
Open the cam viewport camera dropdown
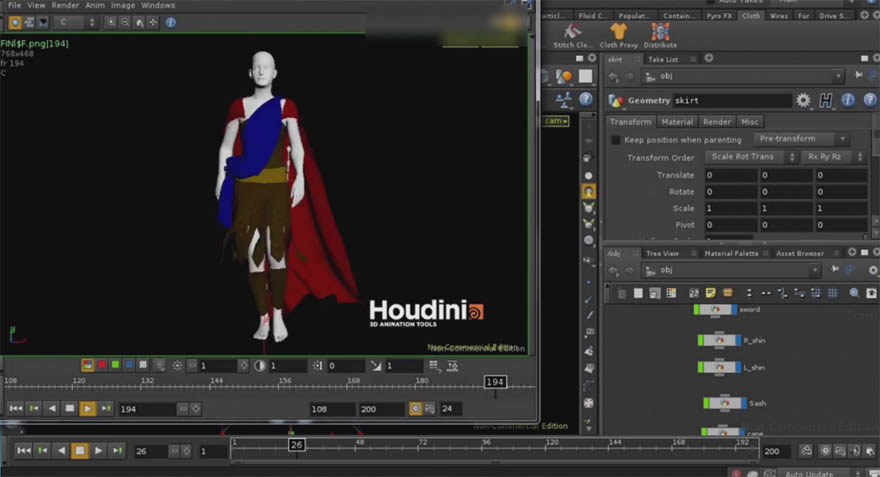point(556,121)
